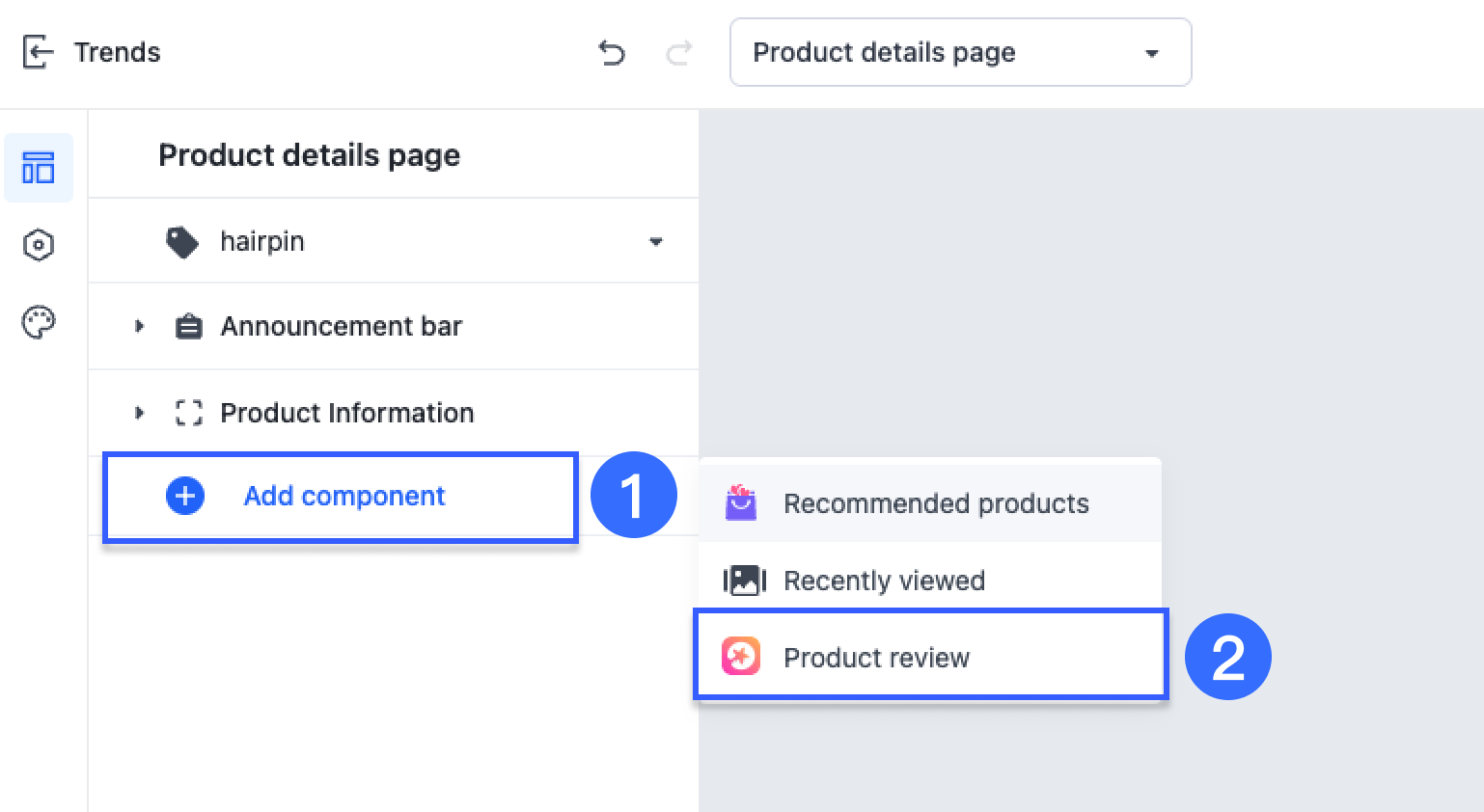
Task: Click the Announcement bar clipboard icon
Action: point(189,327)
